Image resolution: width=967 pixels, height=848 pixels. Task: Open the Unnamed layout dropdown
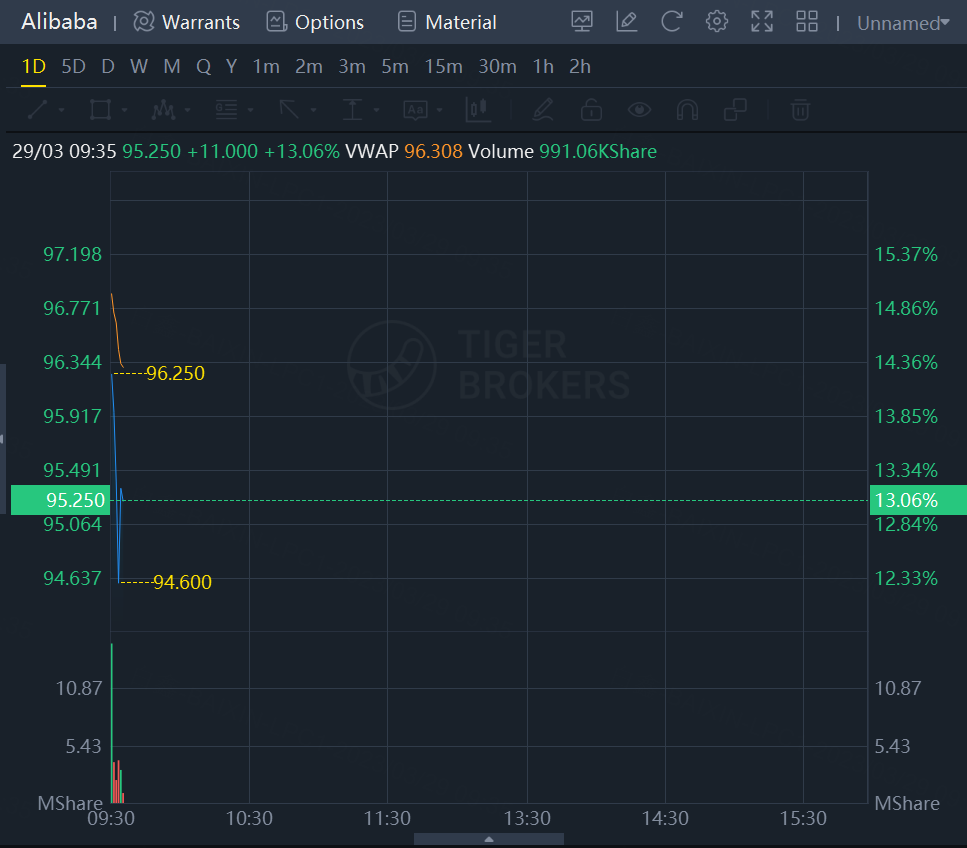click(903, 23)
